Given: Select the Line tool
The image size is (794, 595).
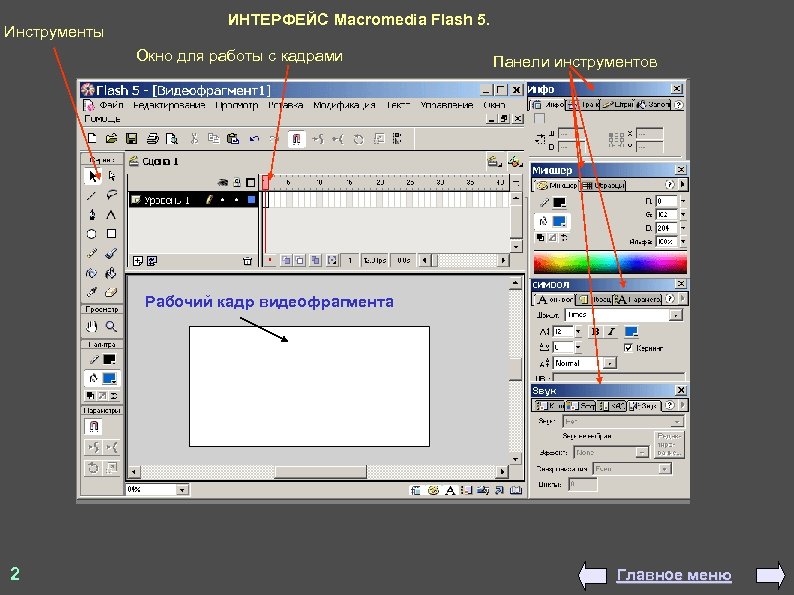Looking at the screenshot, I should pyautogui.click(x=92, y=195).
